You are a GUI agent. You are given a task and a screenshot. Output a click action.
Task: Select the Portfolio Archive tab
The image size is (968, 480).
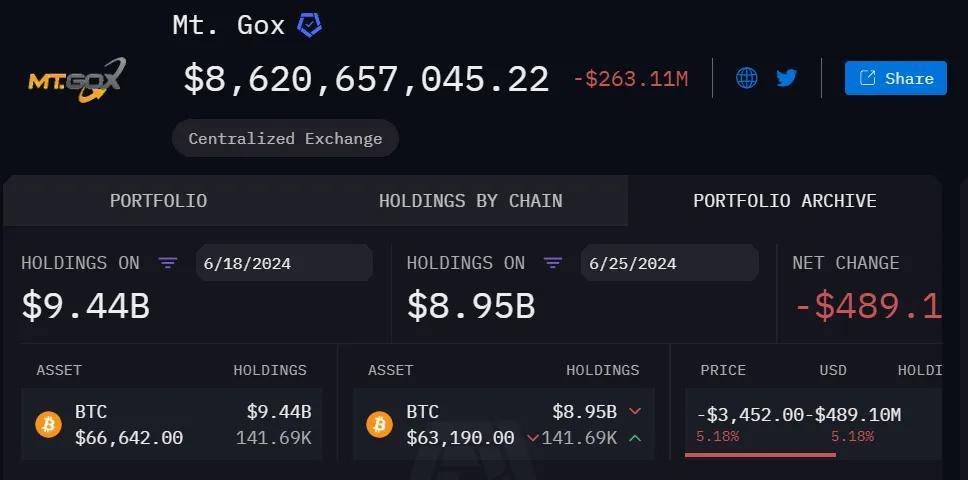(784, 201)
